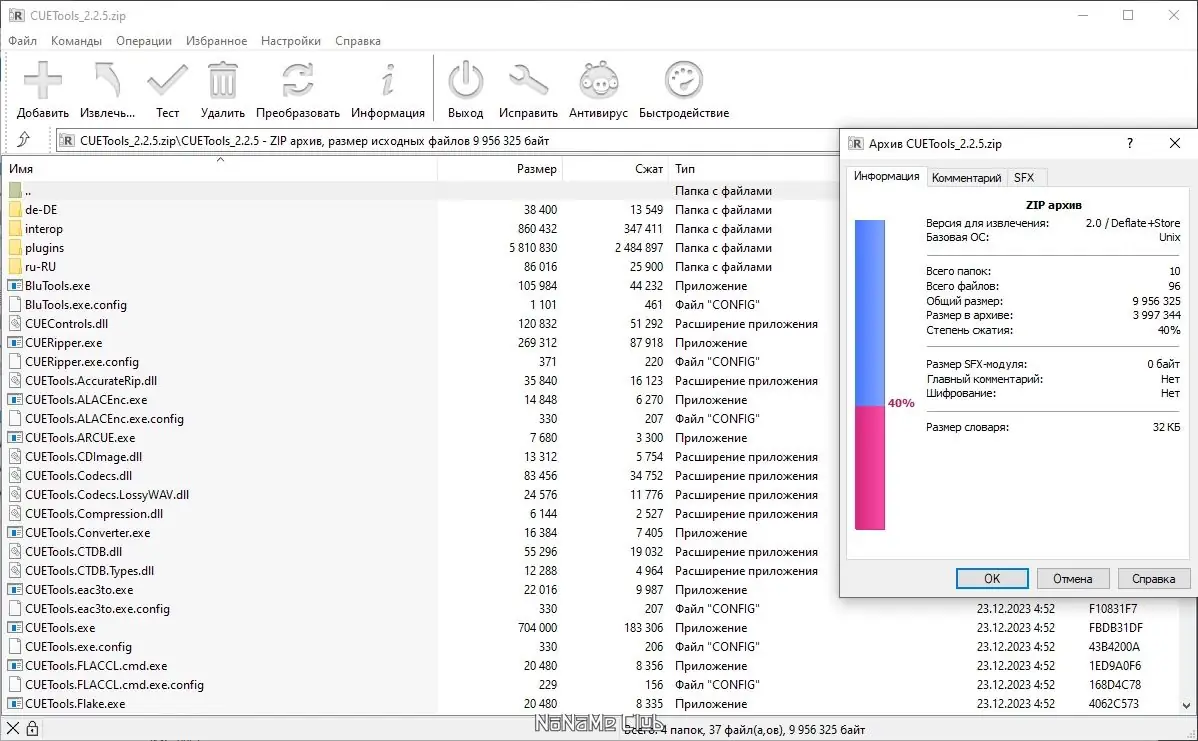Open the Преобразовать (Convert) tool

pos(297,80)
